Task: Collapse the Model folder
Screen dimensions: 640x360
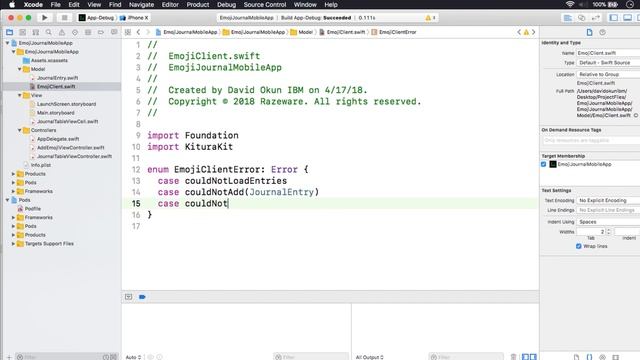Action: (20, 69)
